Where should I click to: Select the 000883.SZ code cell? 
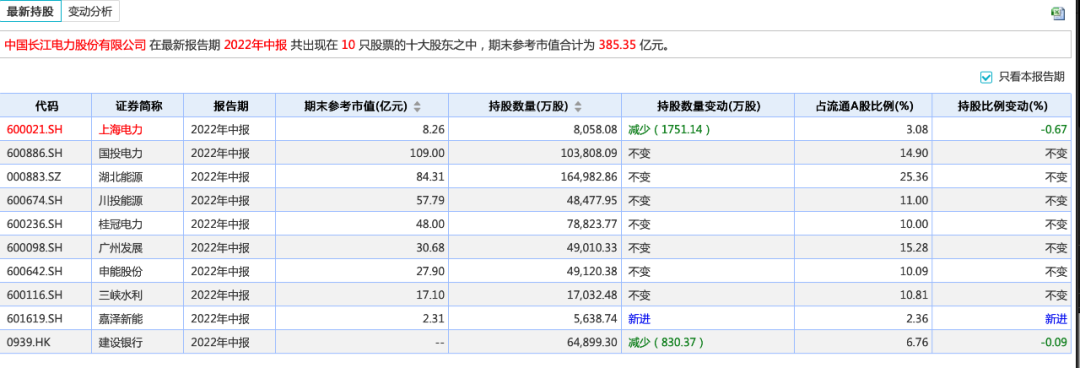coord(46,176)
